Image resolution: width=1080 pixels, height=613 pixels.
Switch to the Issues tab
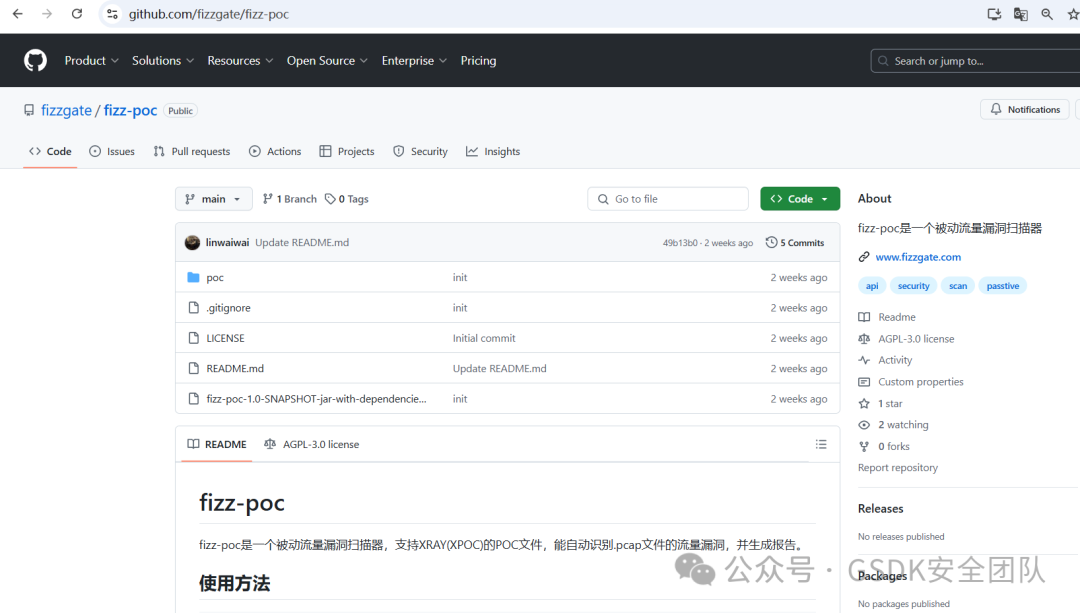(112, 152)
